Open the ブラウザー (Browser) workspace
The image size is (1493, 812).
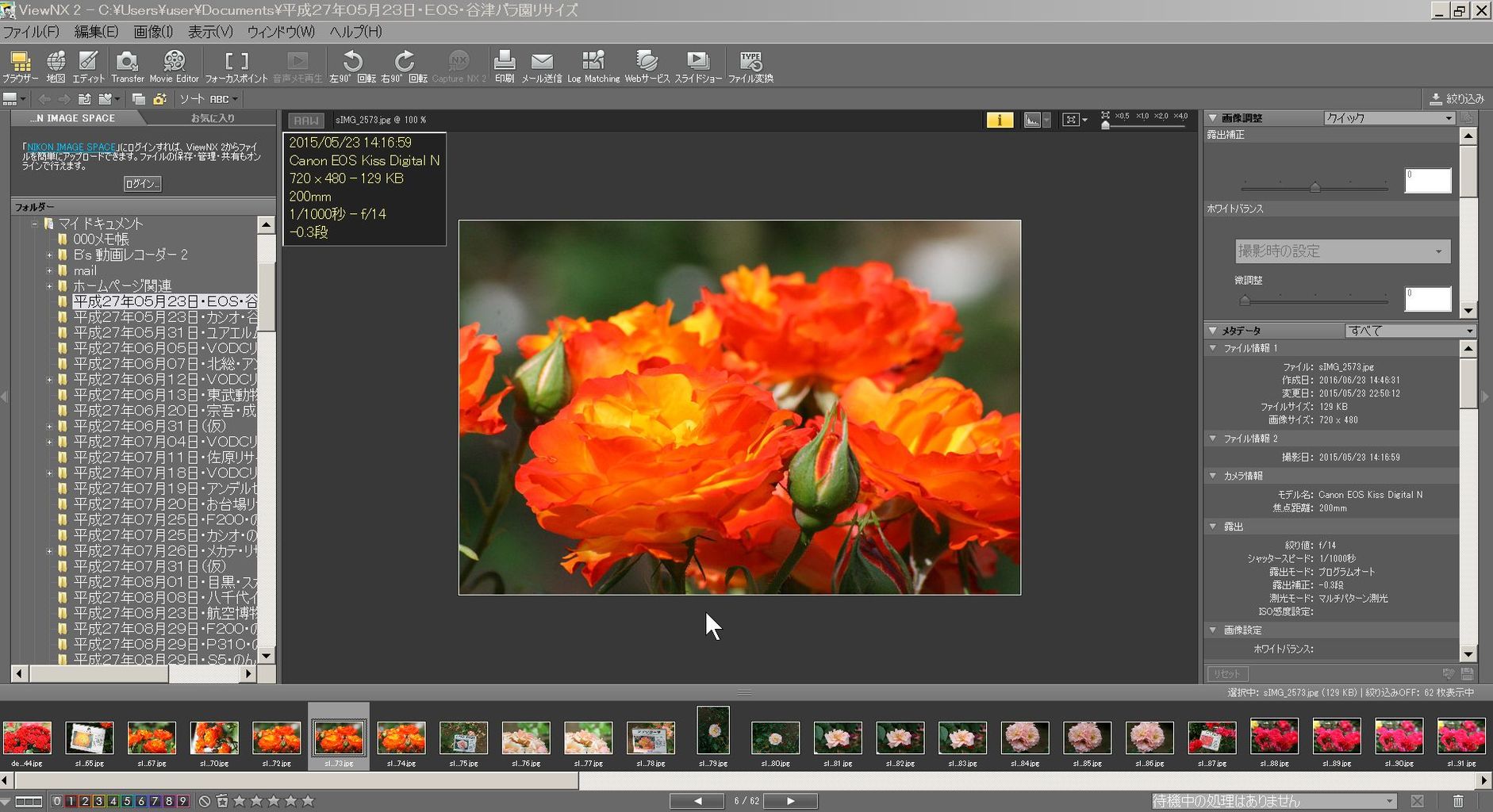(20, 67)
